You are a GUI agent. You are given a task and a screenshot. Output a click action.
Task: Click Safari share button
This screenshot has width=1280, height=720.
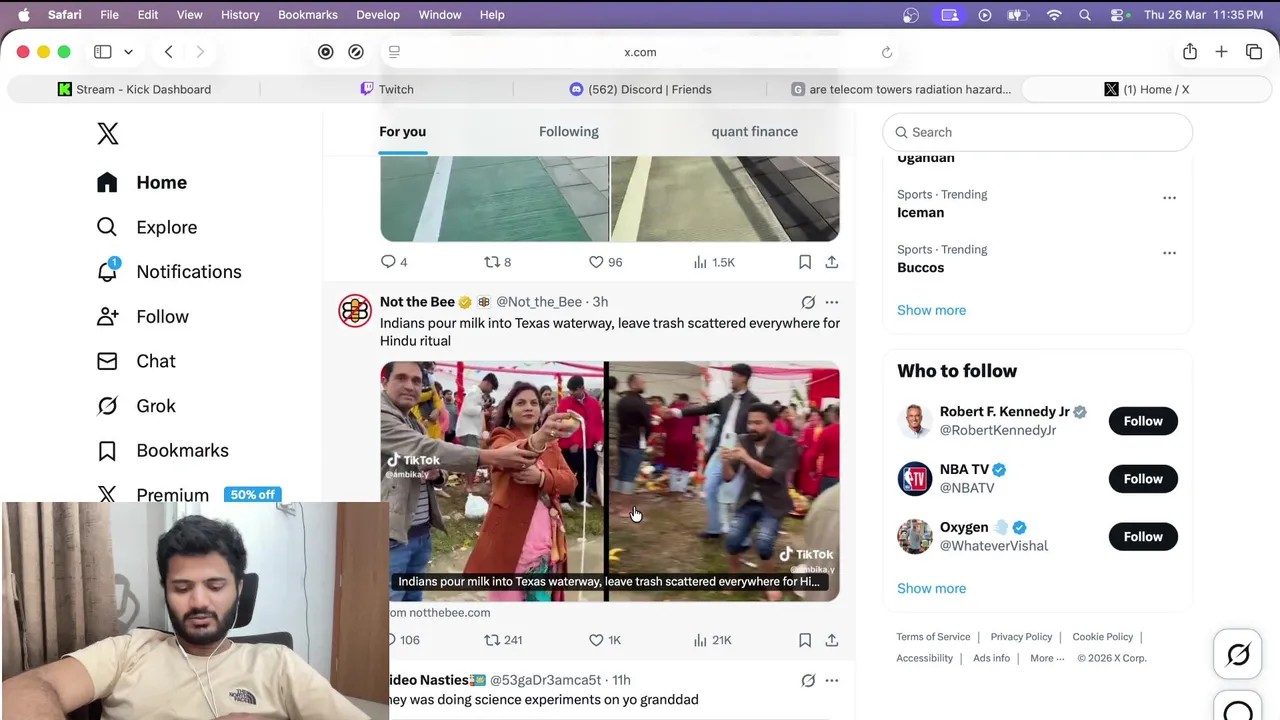(x=1189, y=52)
